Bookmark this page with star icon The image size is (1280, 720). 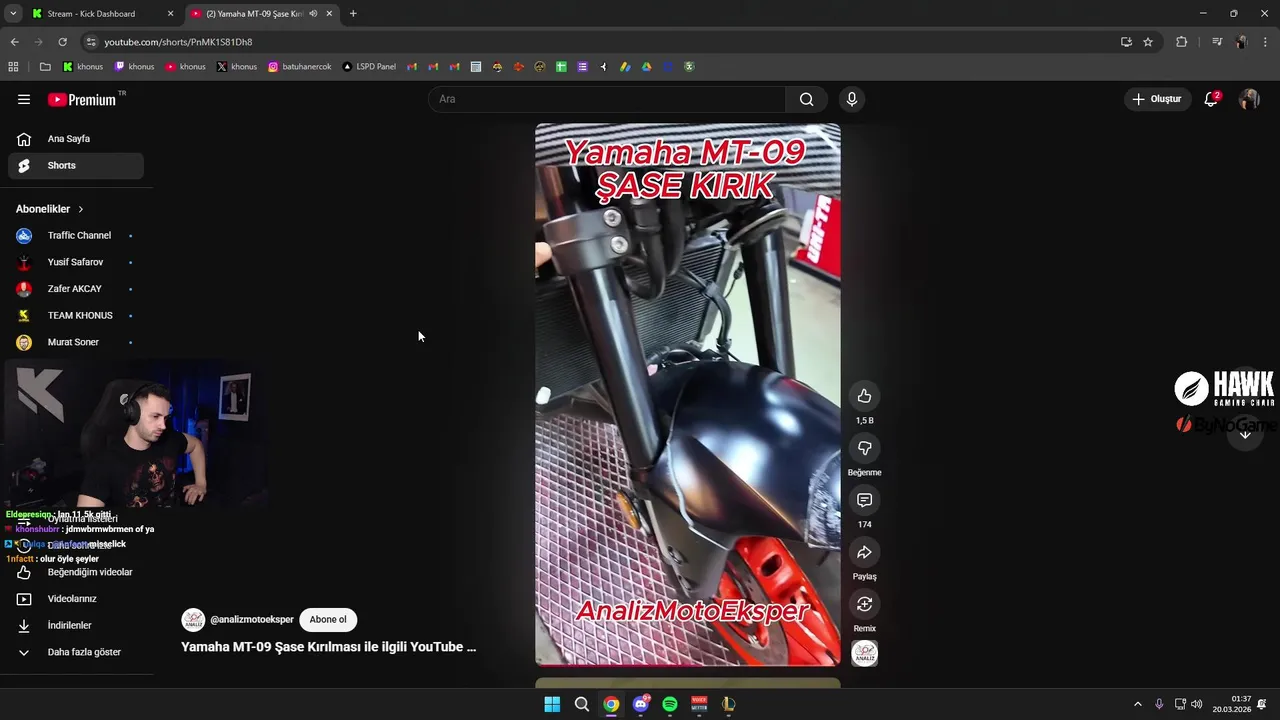(1148, 42)
